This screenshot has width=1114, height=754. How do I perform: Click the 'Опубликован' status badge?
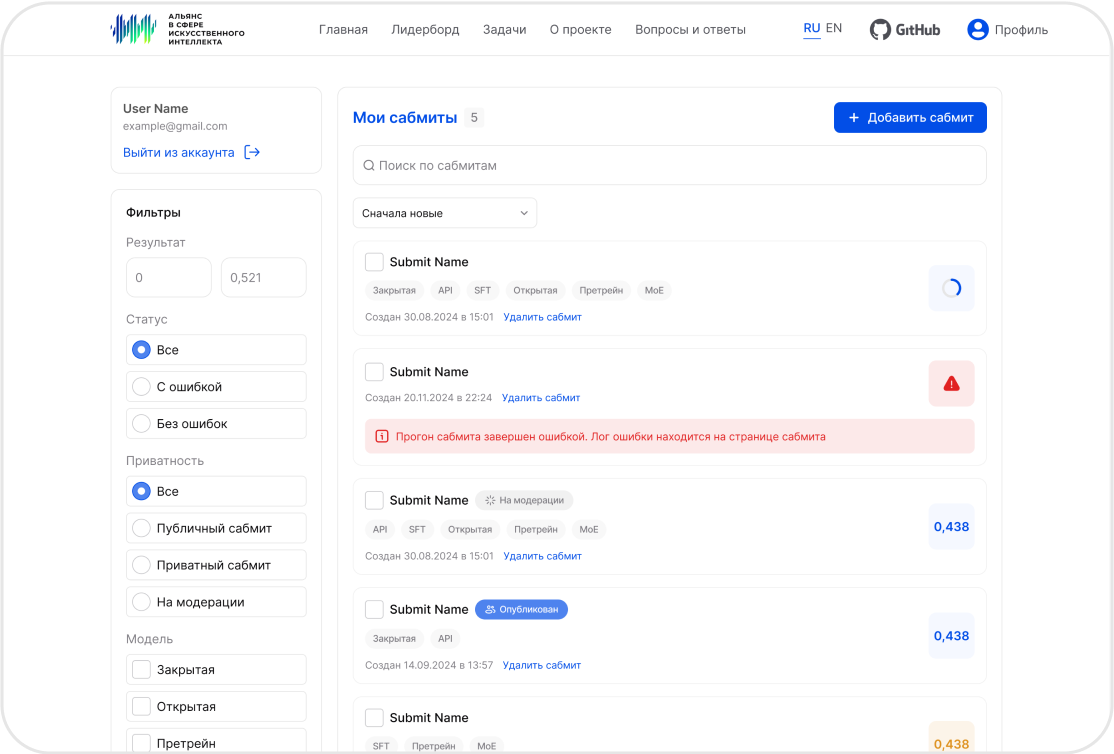pos(521,610)
